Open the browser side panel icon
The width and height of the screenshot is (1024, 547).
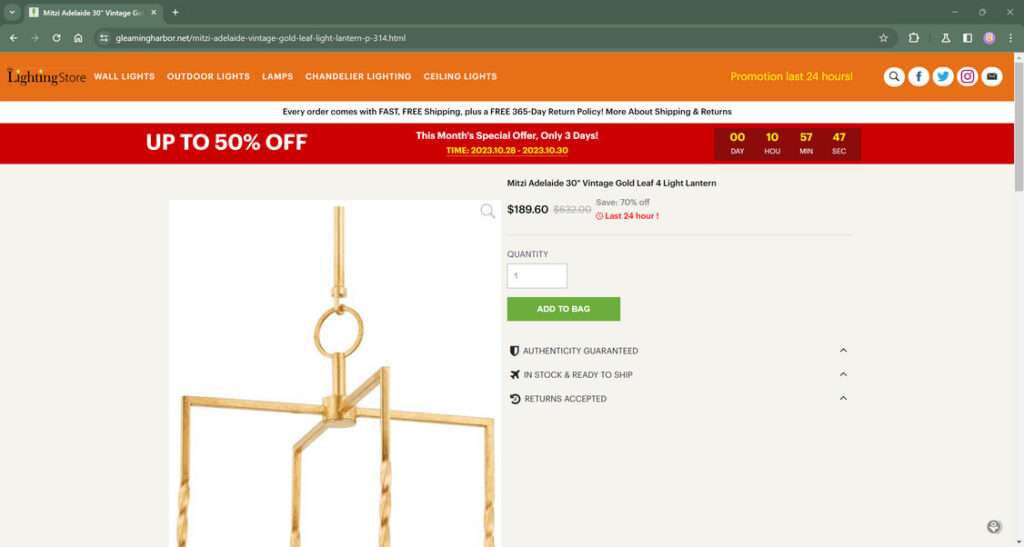(967, 38)
